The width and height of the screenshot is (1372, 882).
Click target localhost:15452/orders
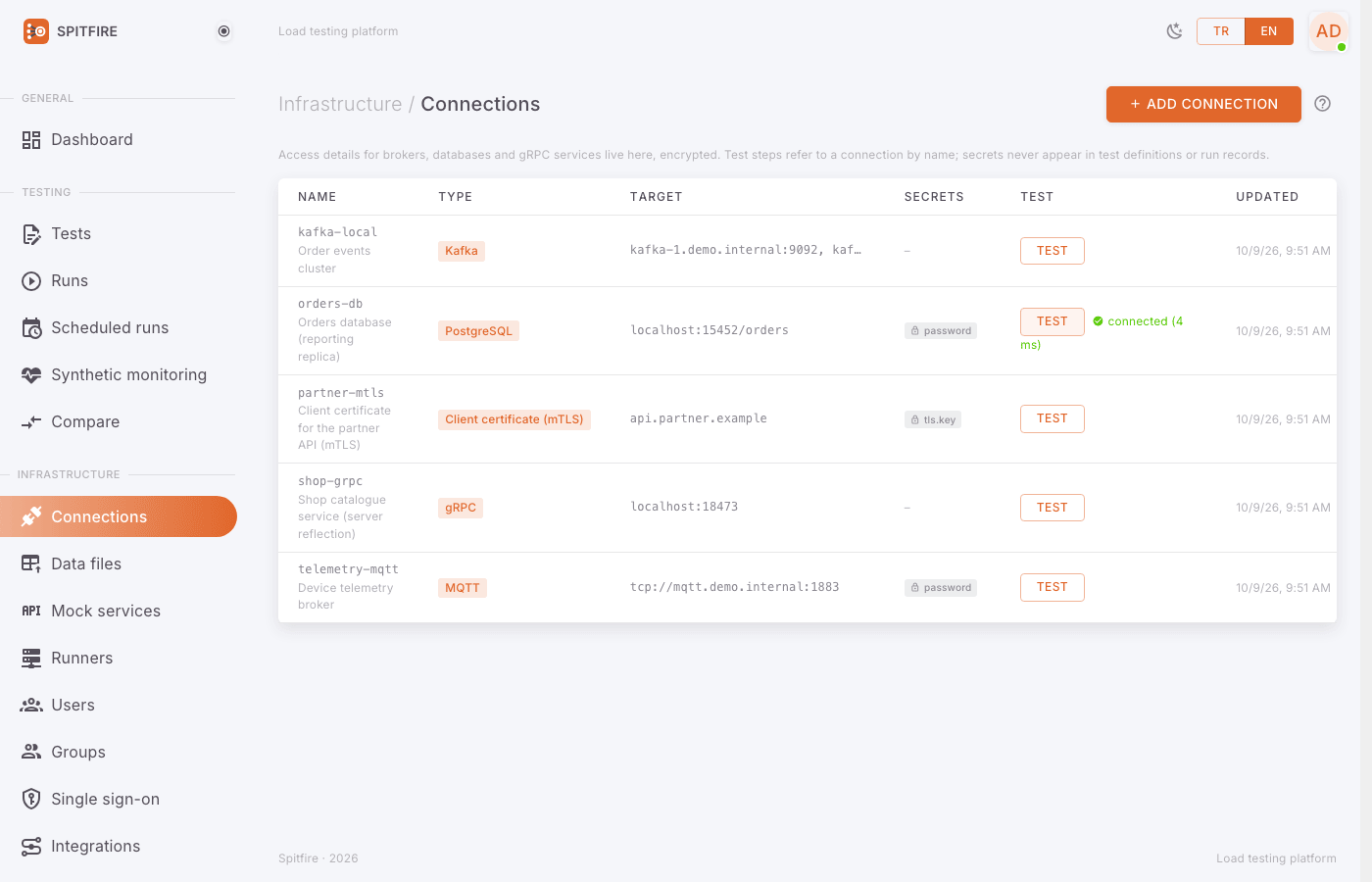tap(710, 330)
